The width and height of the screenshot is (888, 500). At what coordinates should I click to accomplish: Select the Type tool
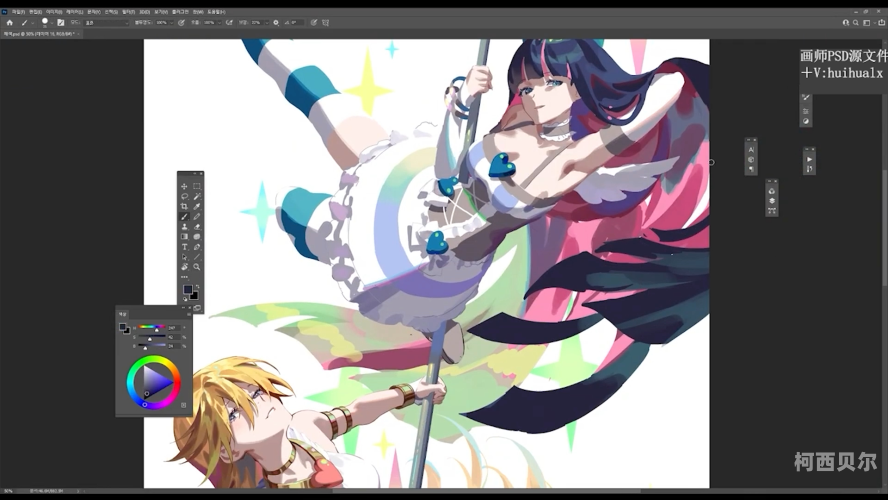coord(184,247)
